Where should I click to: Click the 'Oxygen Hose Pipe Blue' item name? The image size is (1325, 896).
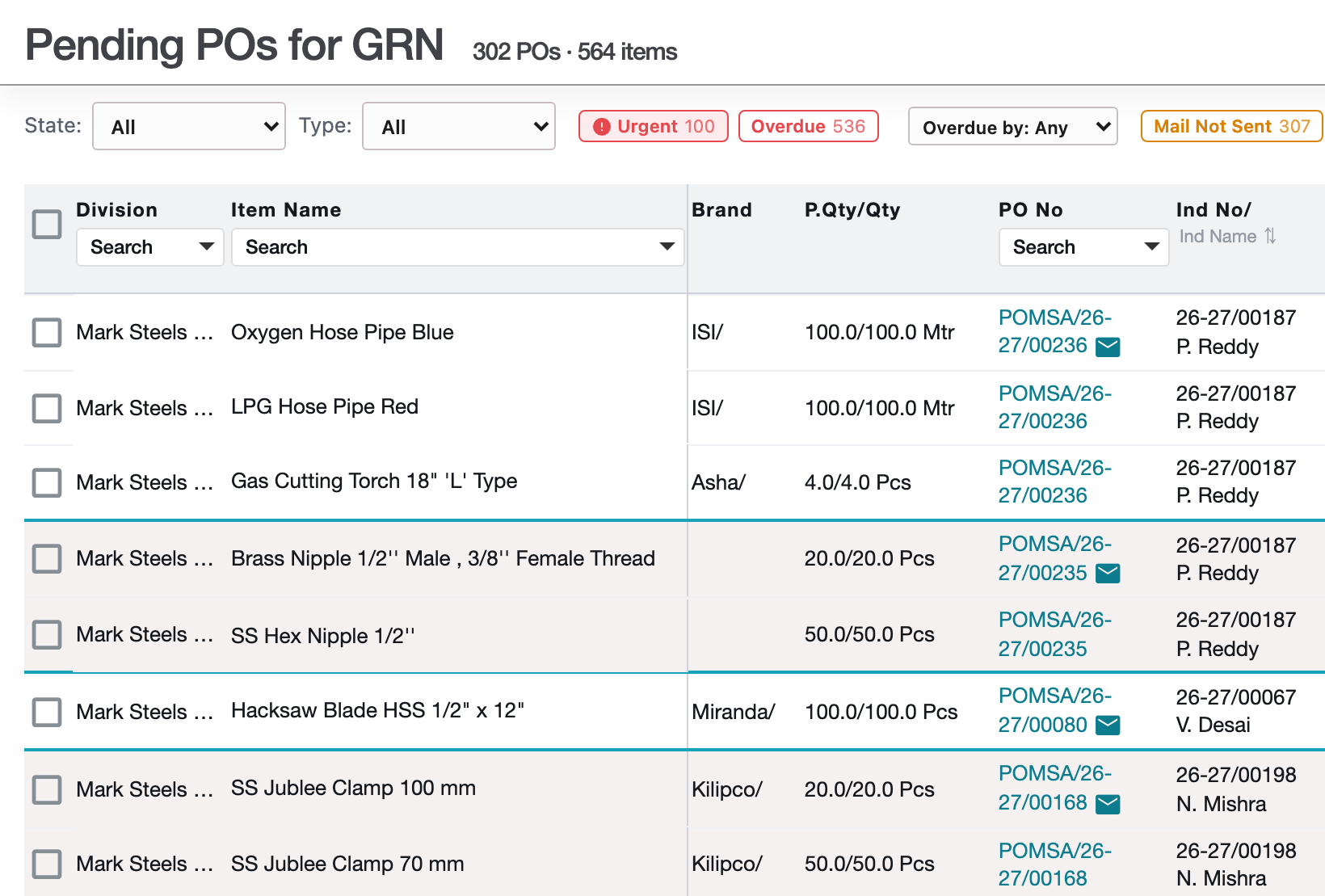tap(343, 332)
